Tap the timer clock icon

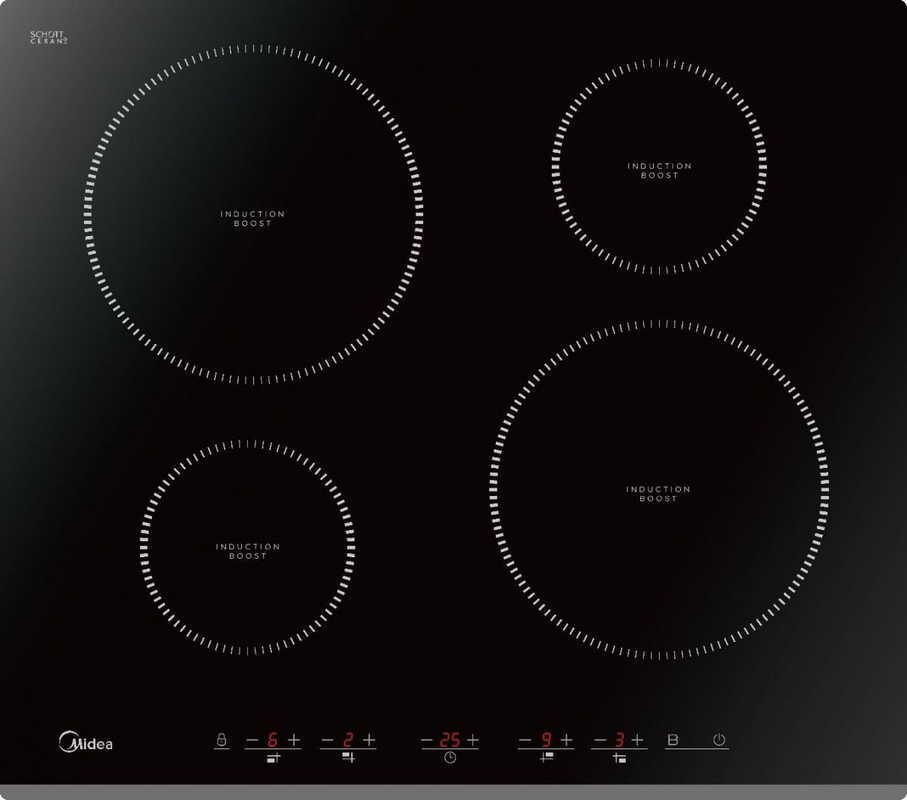pos(450,758)
